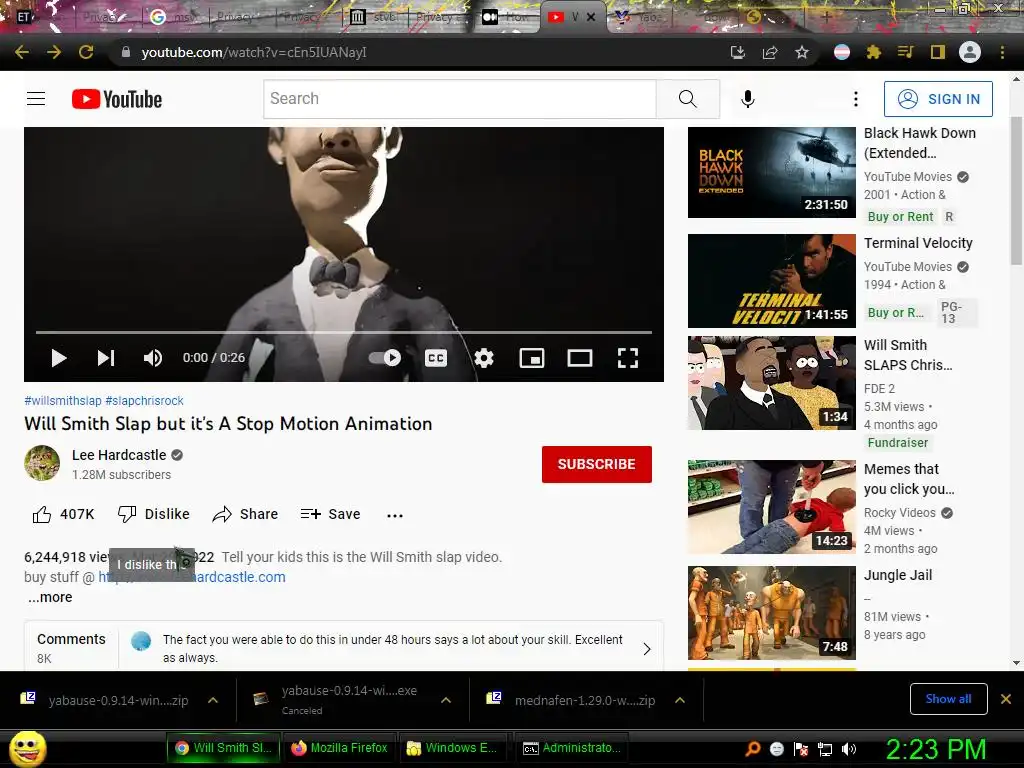Toggle the autoplay switch in the player
The height and width of the screenshot is (768, 1024).
pyautogui.click(x=385, y=358)
